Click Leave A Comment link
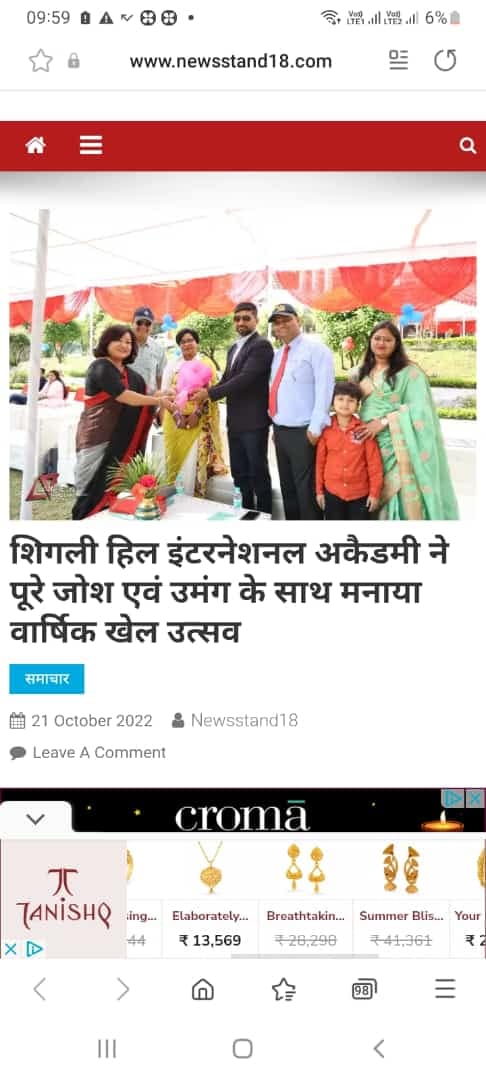Viewport: 486px width, 1080px height. pyautogui.click(x=99, y=752)
